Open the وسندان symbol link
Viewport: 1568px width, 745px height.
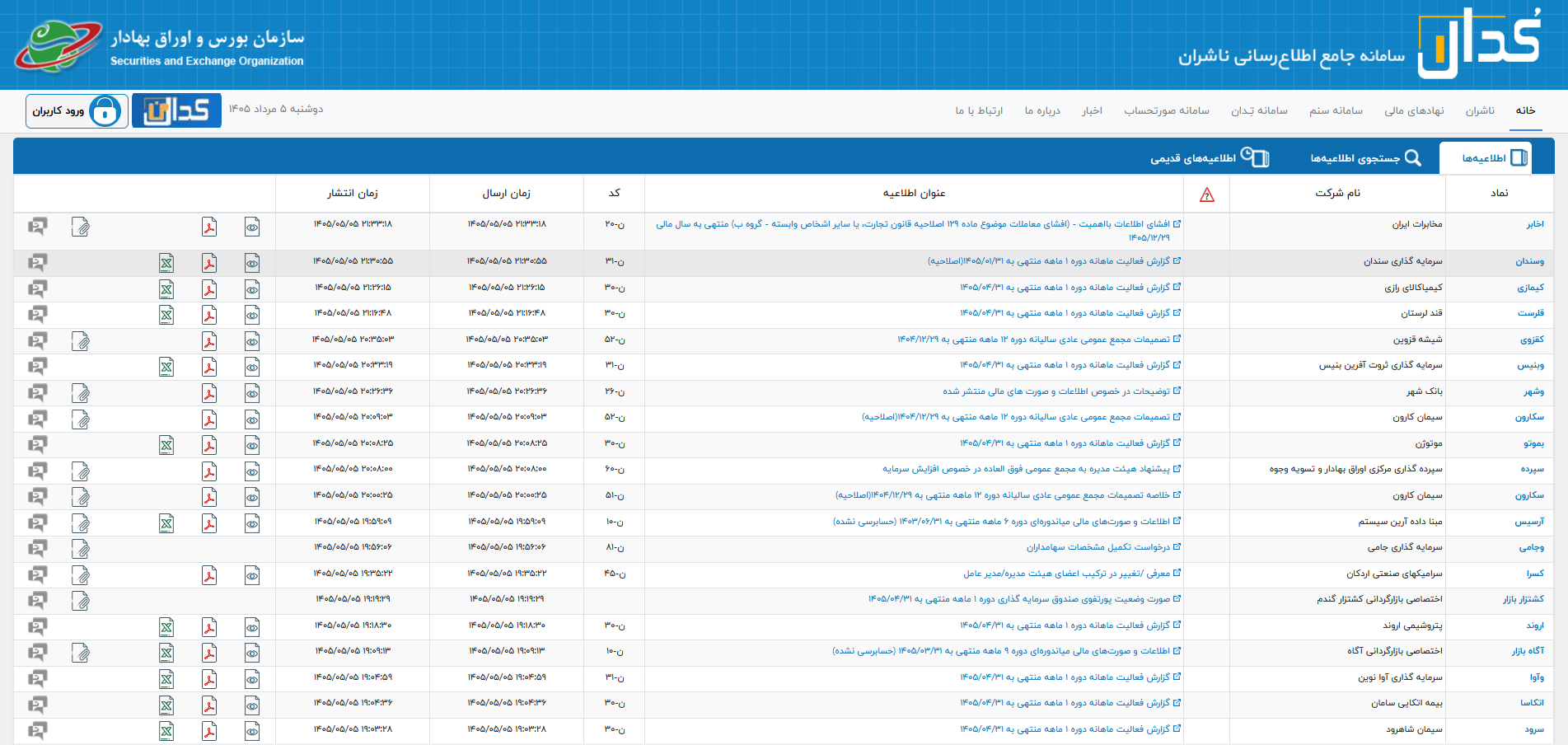[x=1530, y=261]
